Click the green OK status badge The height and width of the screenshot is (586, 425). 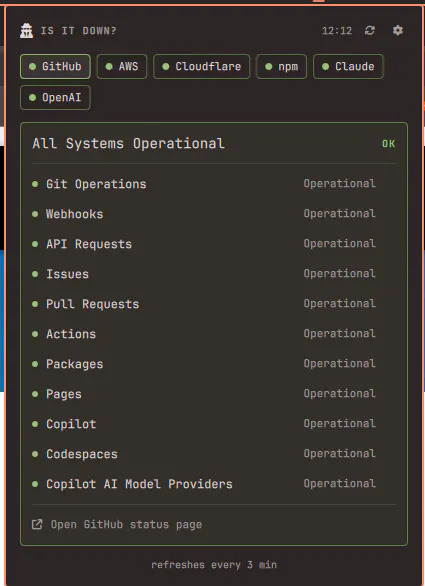pos(388,144)
